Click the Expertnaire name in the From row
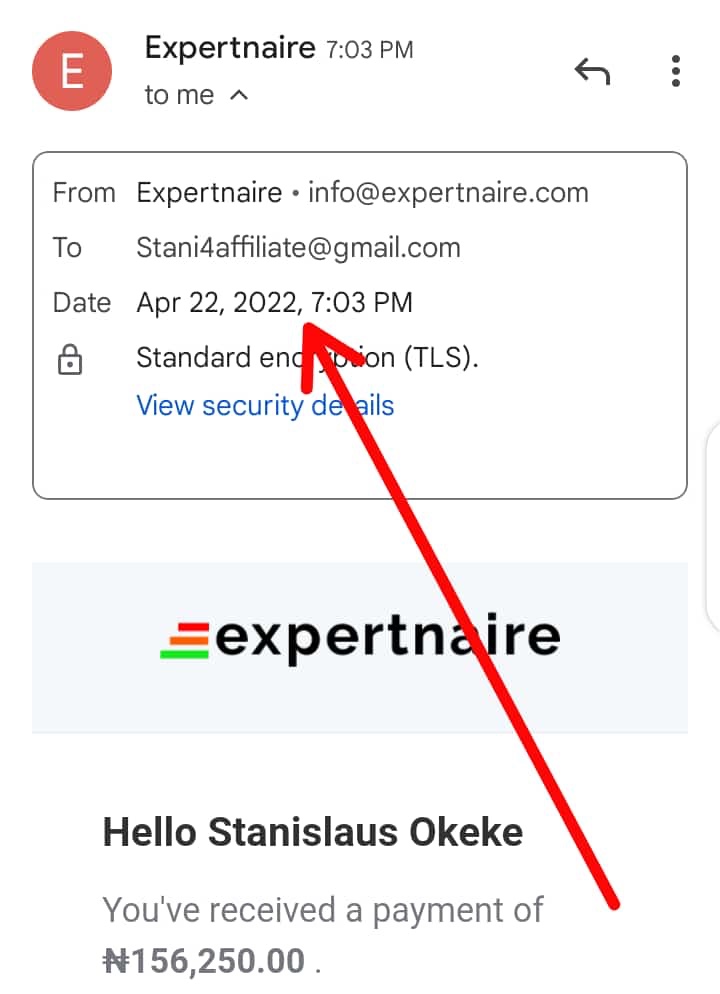 tap(209, 192)
